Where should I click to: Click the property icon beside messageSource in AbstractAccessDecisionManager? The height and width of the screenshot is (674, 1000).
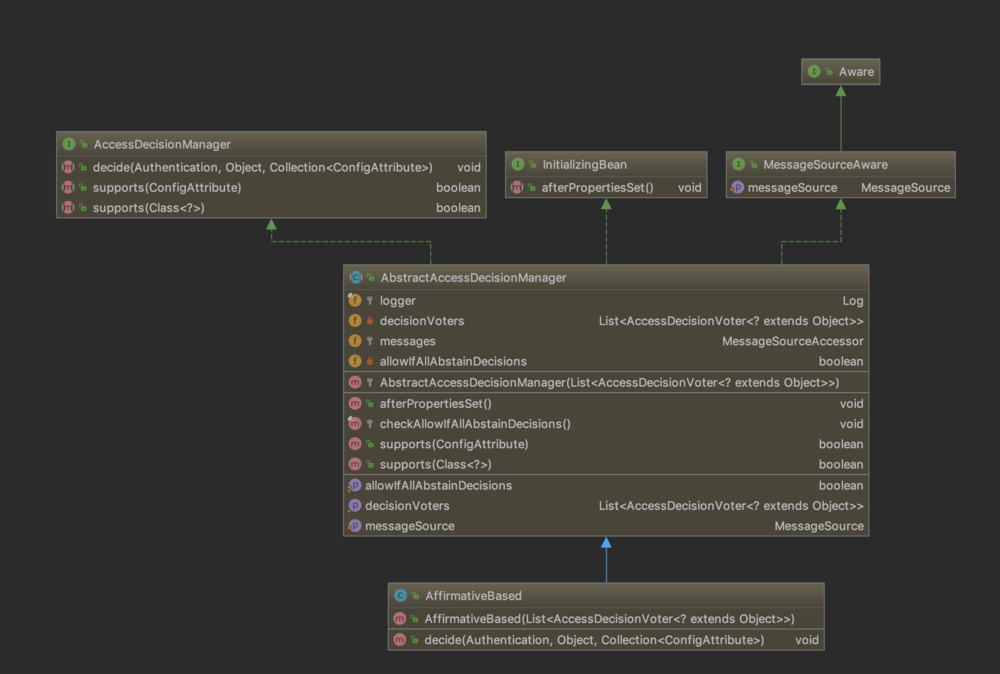(355, 526)
